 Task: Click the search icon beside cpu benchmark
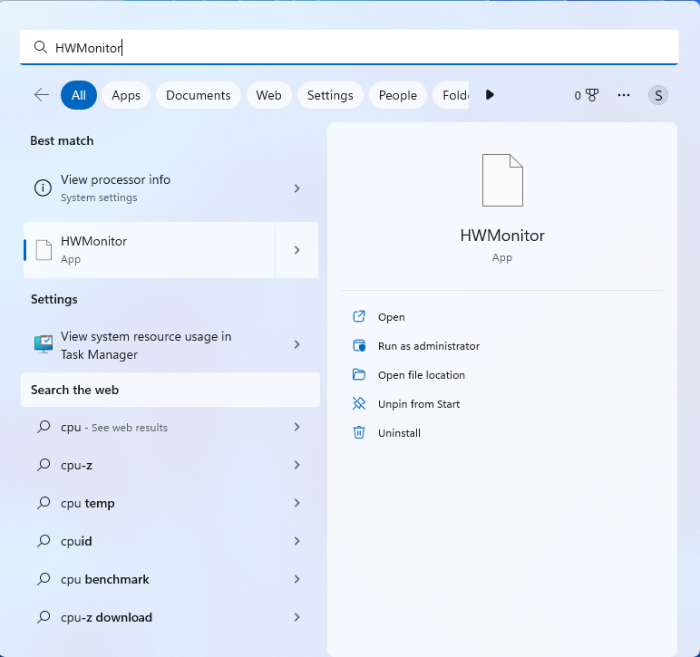click(43, 579)
